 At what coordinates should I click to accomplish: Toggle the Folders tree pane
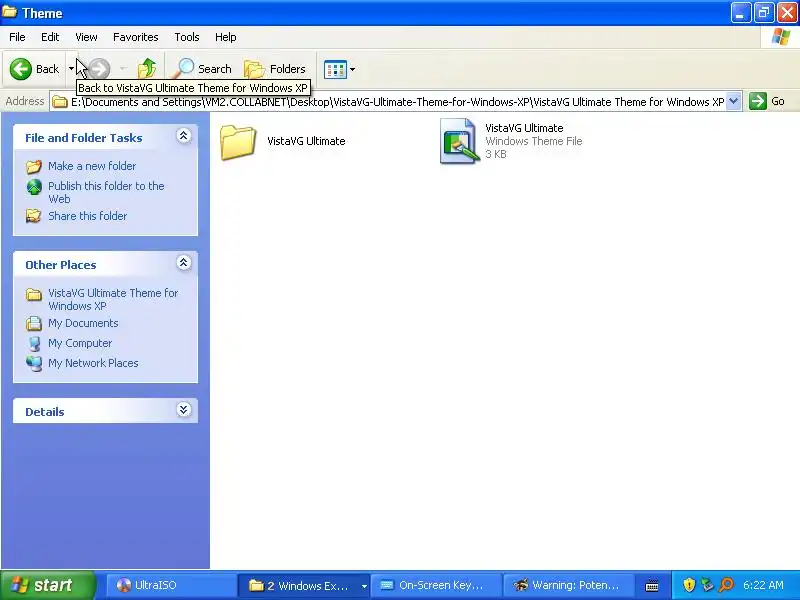(x=276, y=69)
